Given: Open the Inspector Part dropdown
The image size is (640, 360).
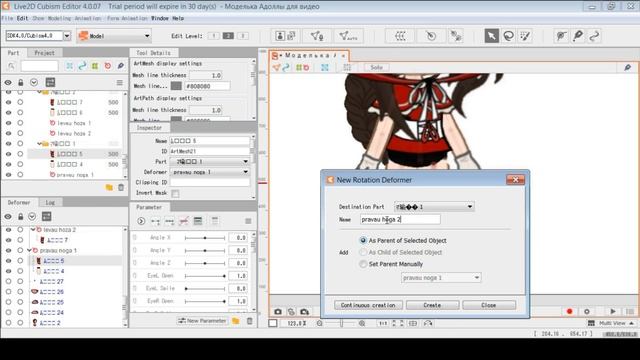Looking at the screenshot, I should (209, 161).
